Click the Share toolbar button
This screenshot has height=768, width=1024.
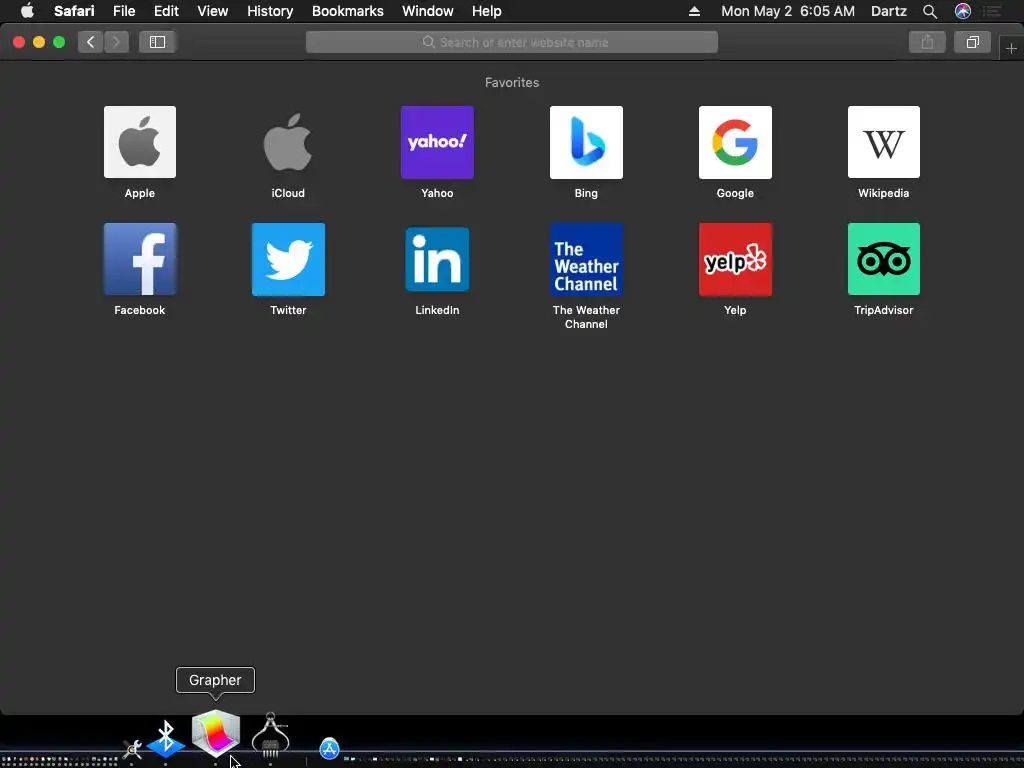927,42
